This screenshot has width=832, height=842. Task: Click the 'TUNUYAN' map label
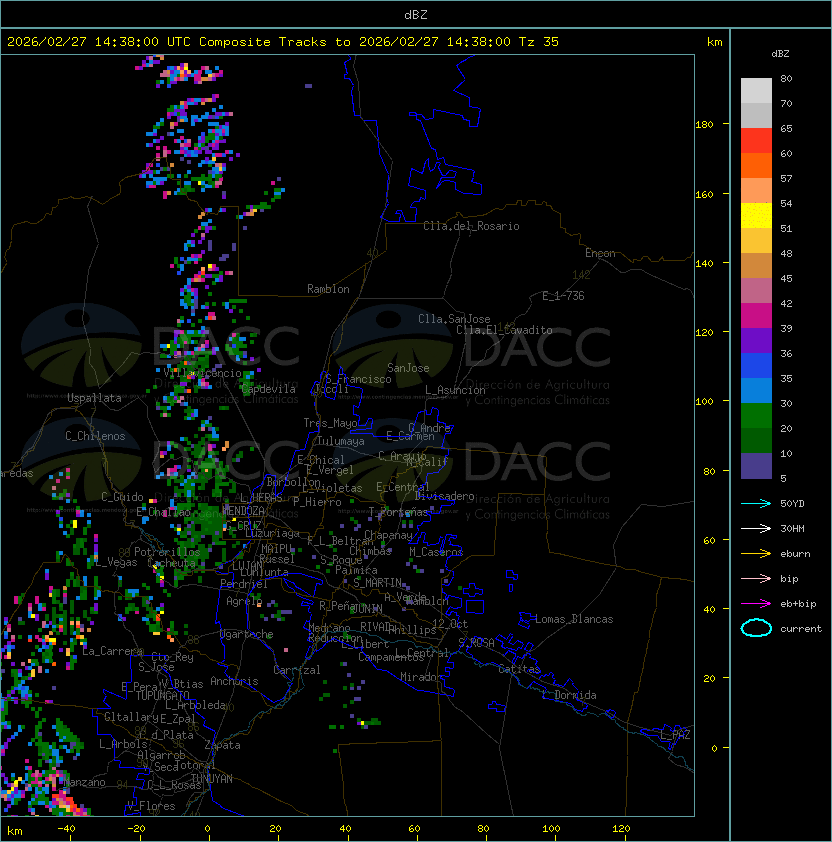[x=212, y=779]
